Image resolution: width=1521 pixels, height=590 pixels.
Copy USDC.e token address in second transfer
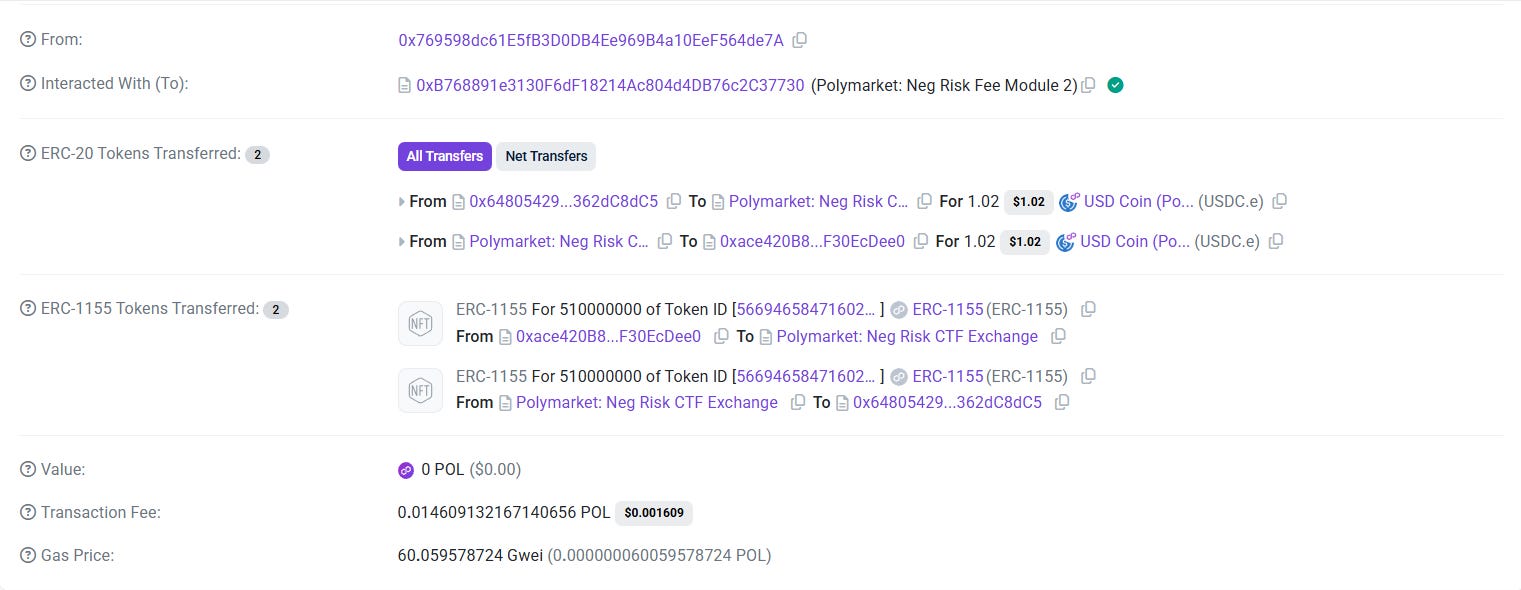(x=1275, y=241)
